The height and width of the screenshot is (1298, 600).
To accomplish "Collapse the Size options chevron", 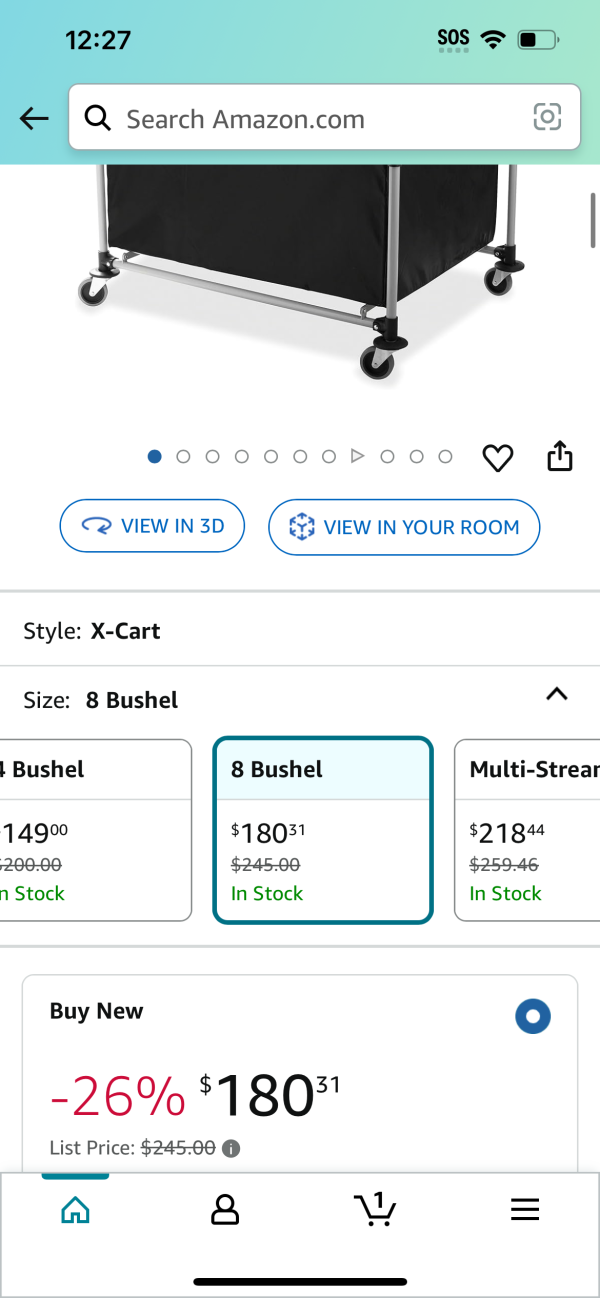I will [x=557, y=694].
